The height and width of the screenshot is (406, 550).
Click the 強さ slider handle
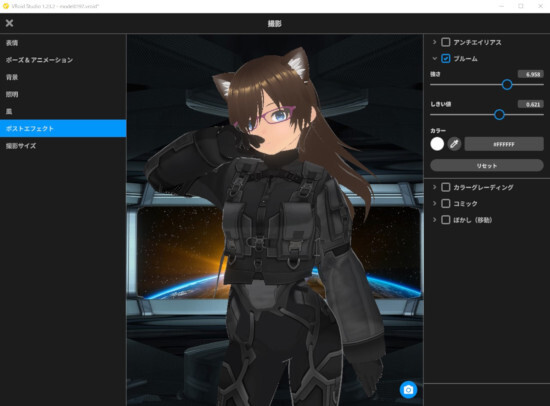507,84
